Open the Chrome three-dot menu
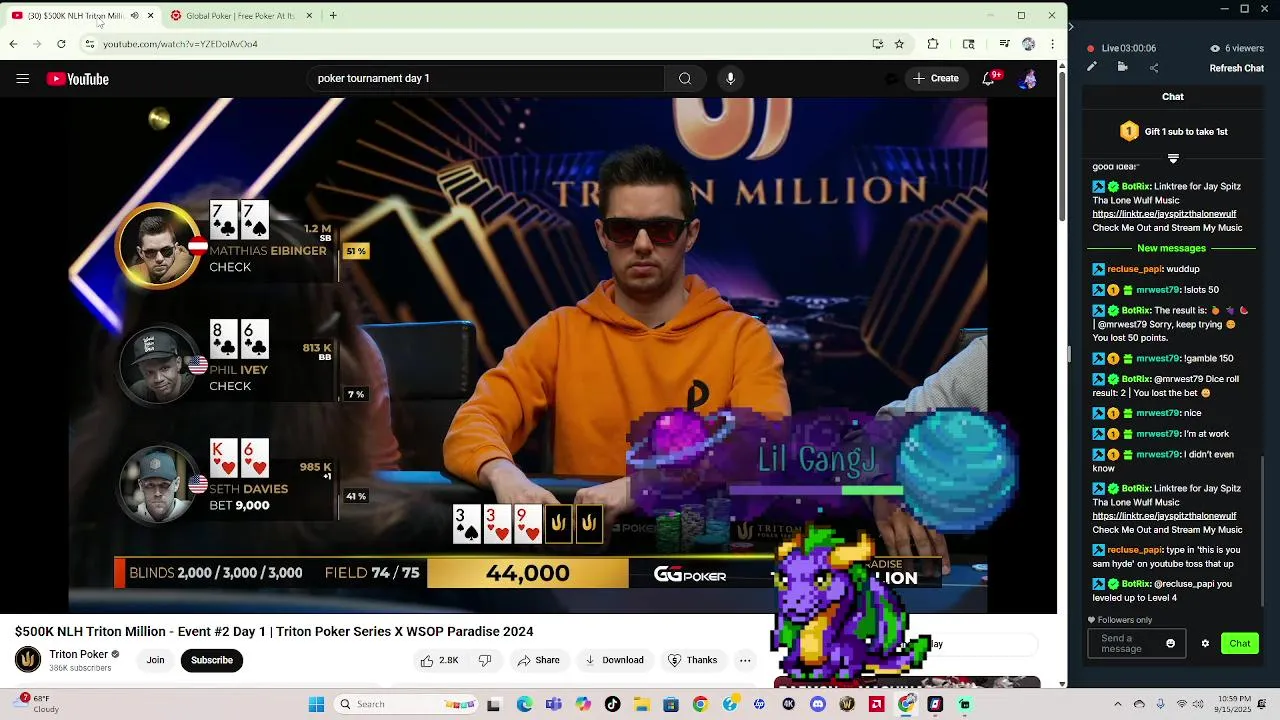1280x720 pixels. [x=1052, y=44]
